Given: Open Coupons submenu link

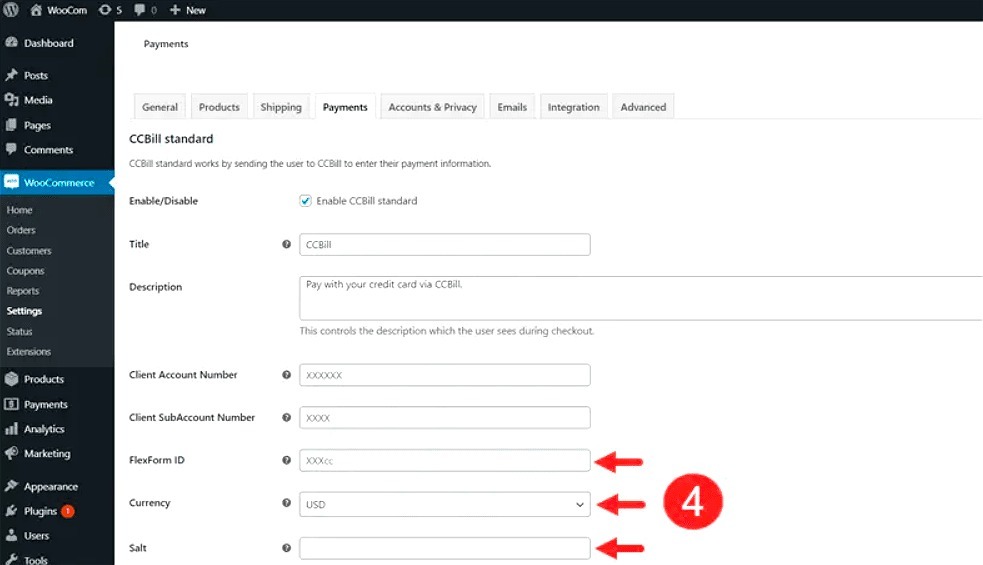Looking at the screenshot, I should (x=26, y=271).
